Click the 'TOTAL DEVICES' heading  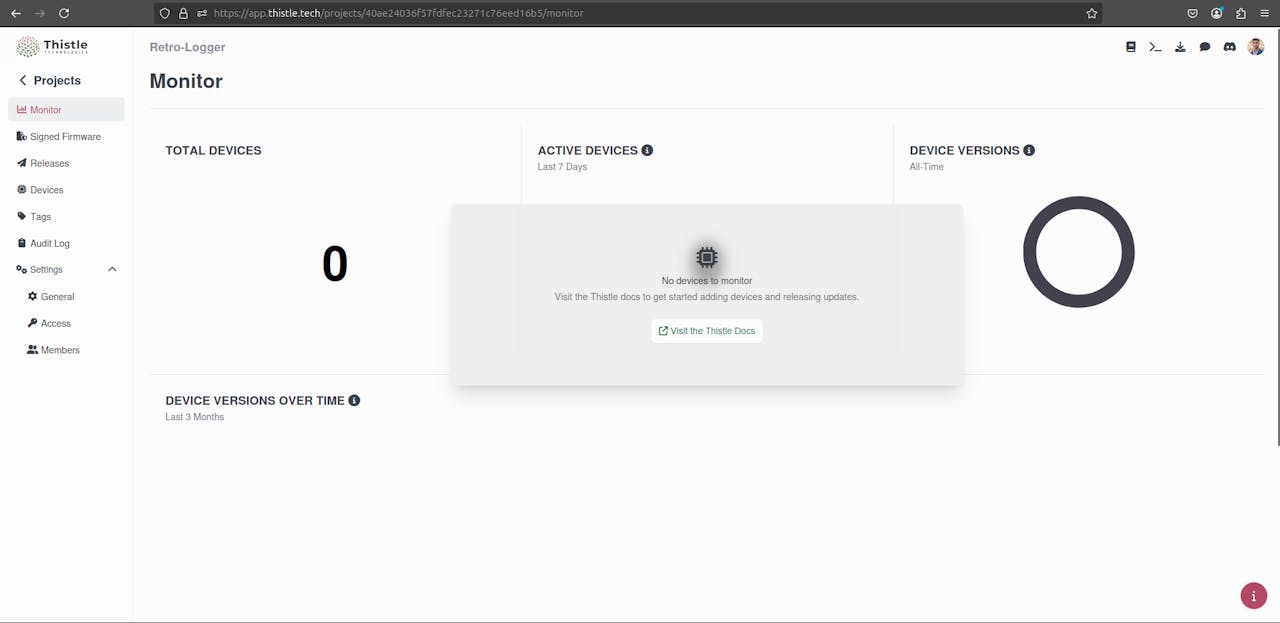point(213,150)
